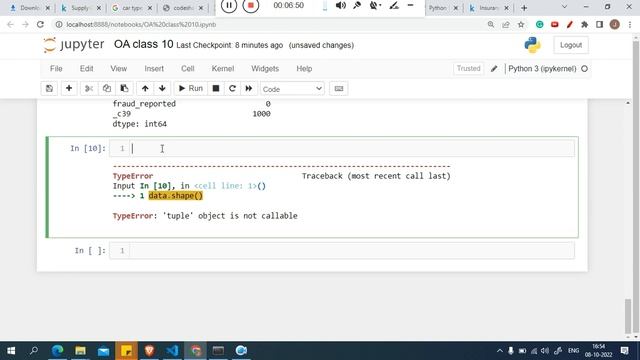
Task: Open the browser three-dot menu
Action: tap(630, 24)
